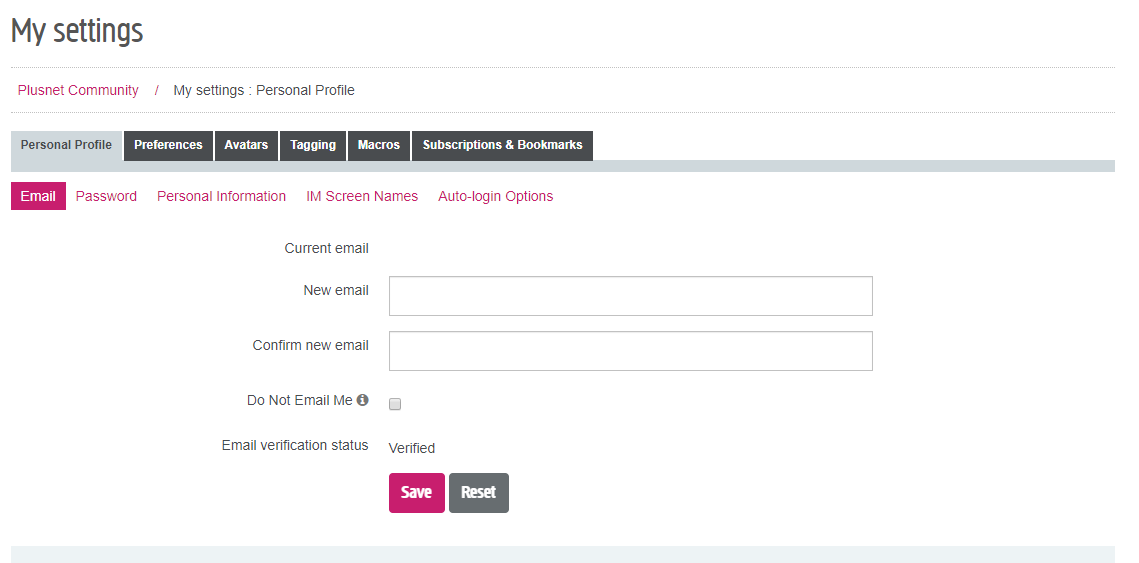1139x563 pixels.
Task: Select the Macros tab
Action: pyautogui.click(x=379, y=145)
